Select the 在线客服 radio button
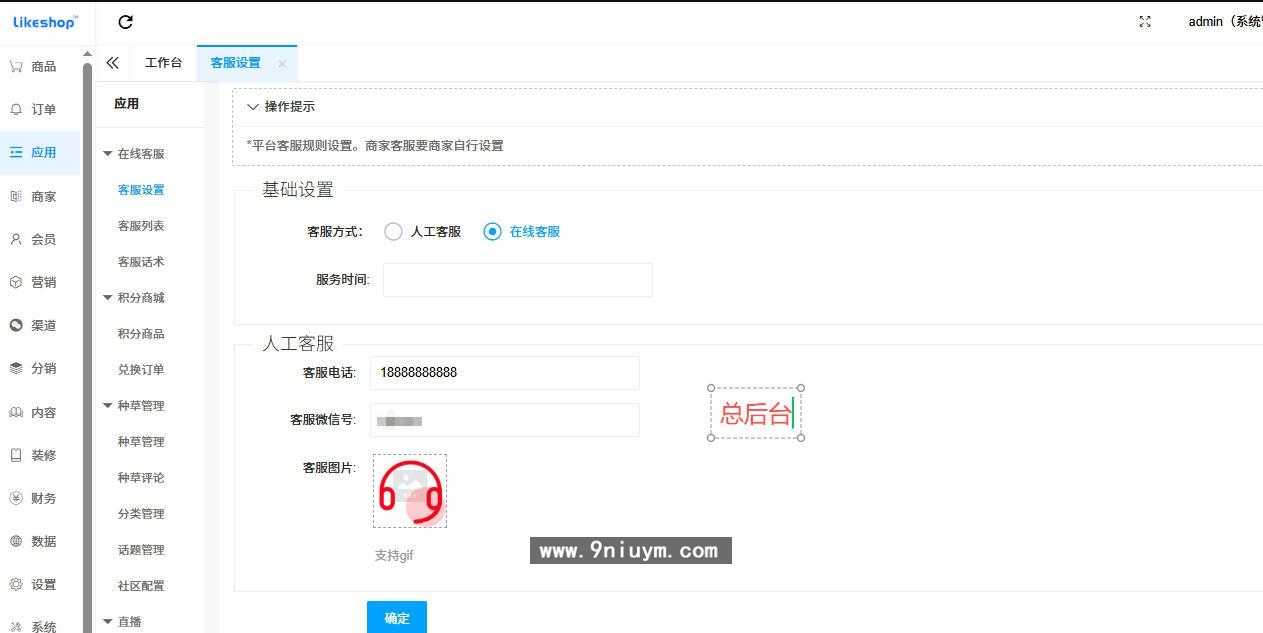 point(491,230)
